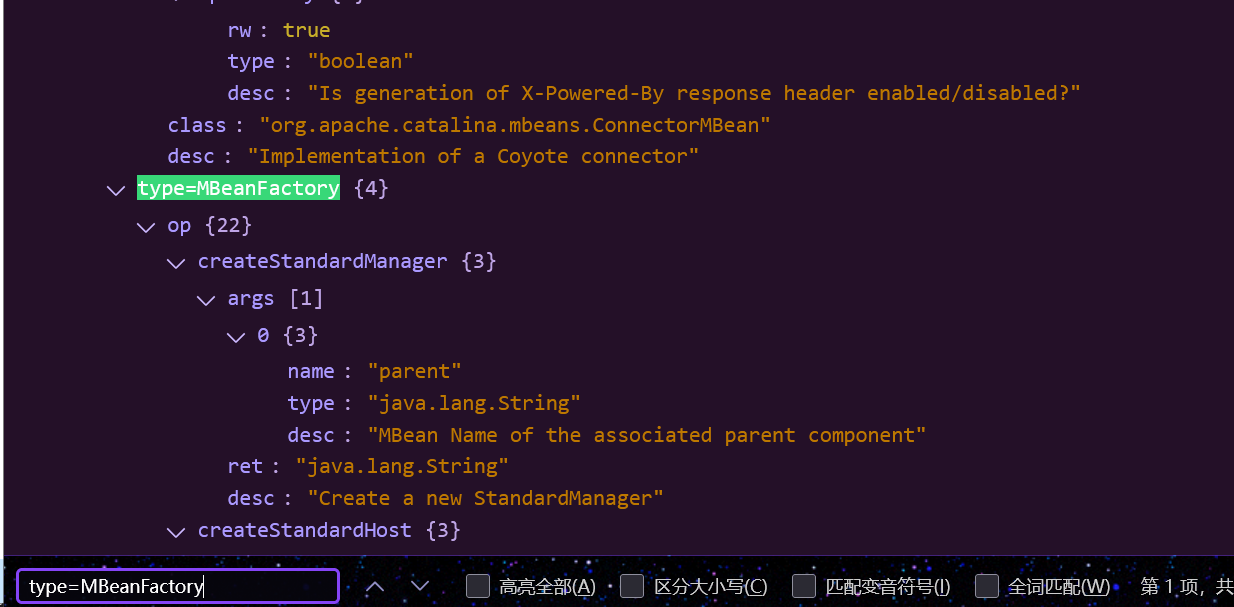
Task: Select the highlighted type=MBeanFactory key
Action: pos(238,188)
